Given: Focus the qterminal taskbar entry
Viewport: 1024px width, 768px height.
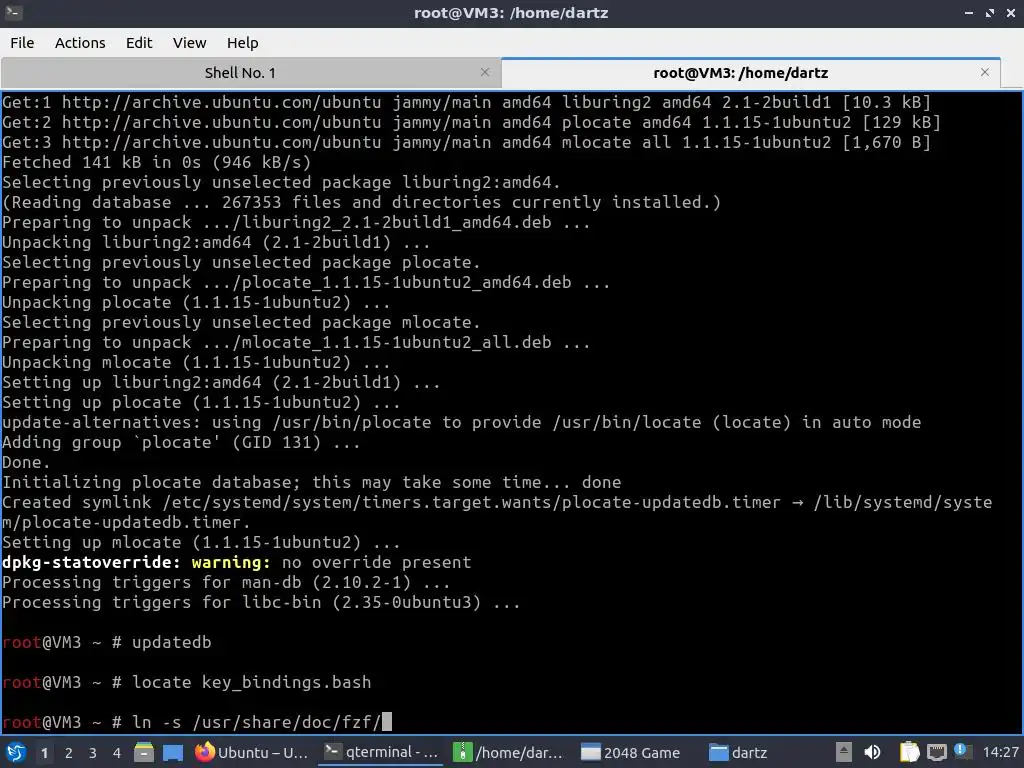Looking at the screenshot, I should pyautogui.click(x=381, y=752).
